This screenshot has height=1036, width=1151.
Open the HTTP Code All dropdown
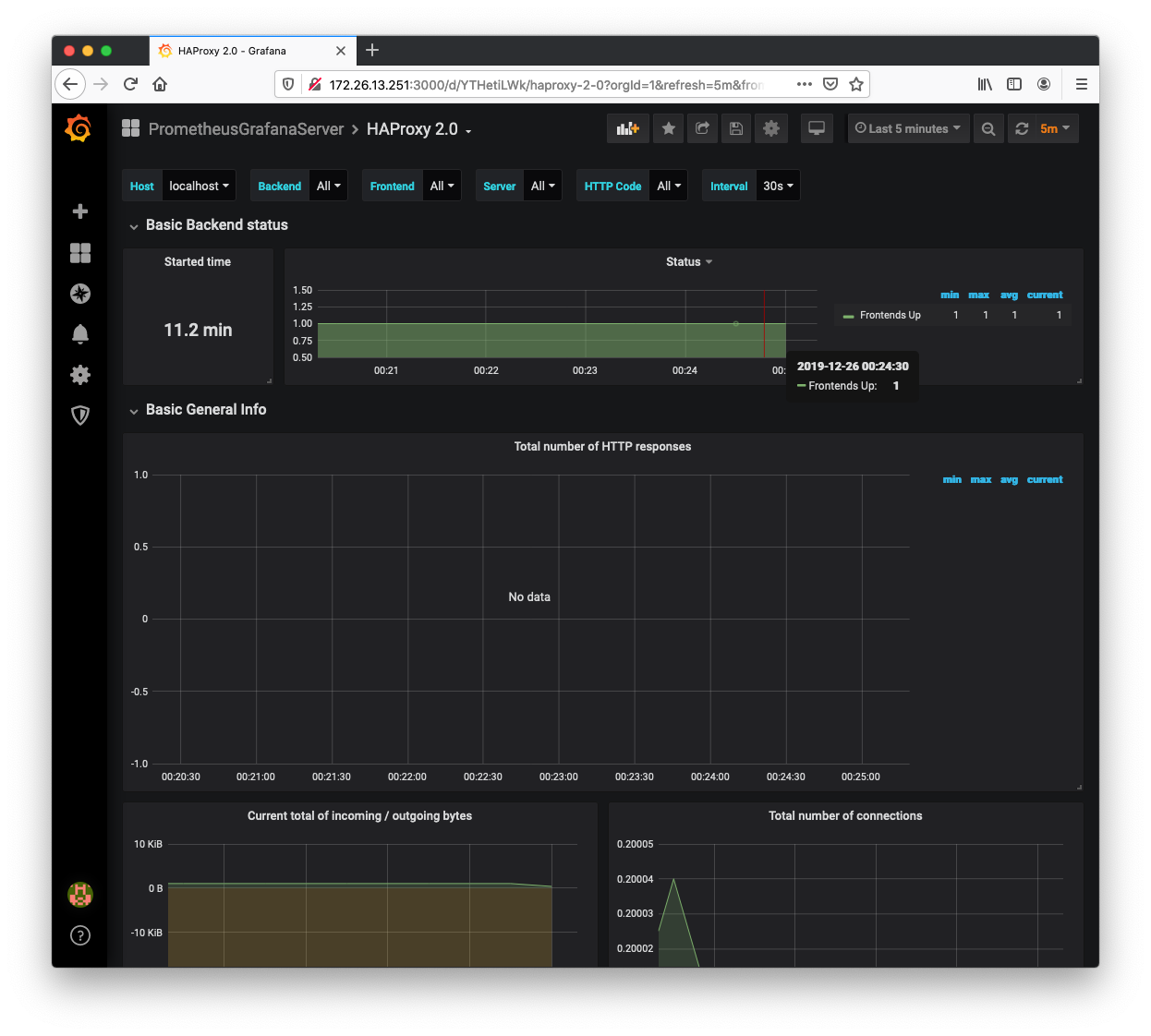(667, 185)
